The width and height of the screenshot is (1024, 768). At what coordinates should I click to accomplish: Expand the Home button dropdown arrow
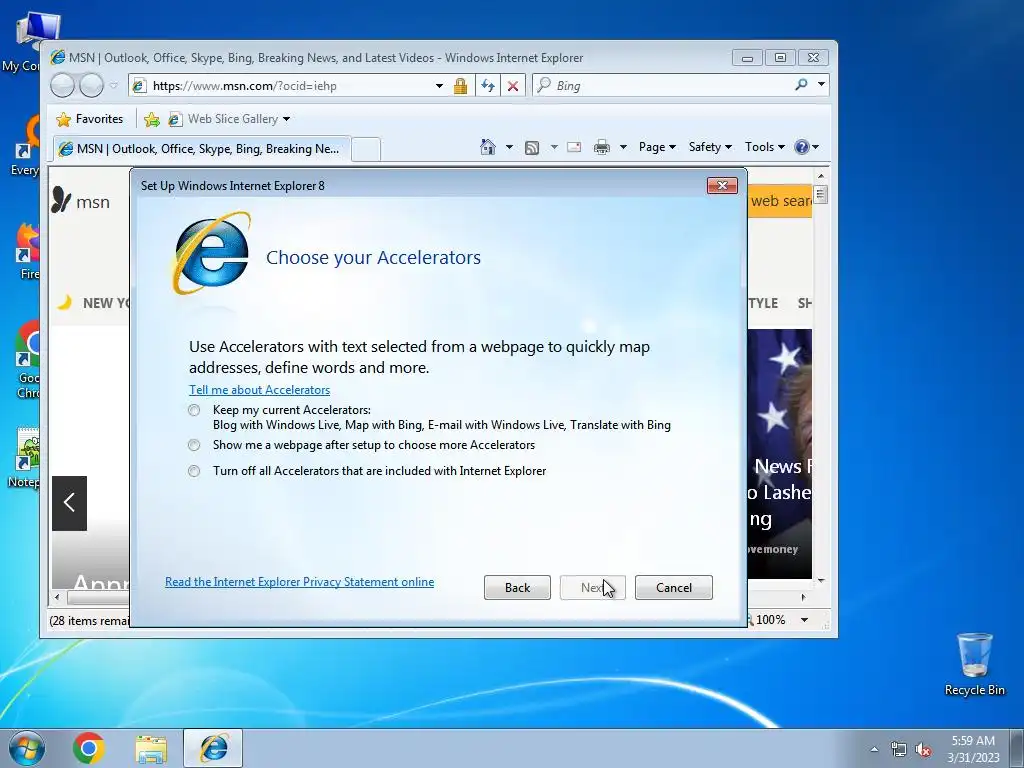[509, 147]
